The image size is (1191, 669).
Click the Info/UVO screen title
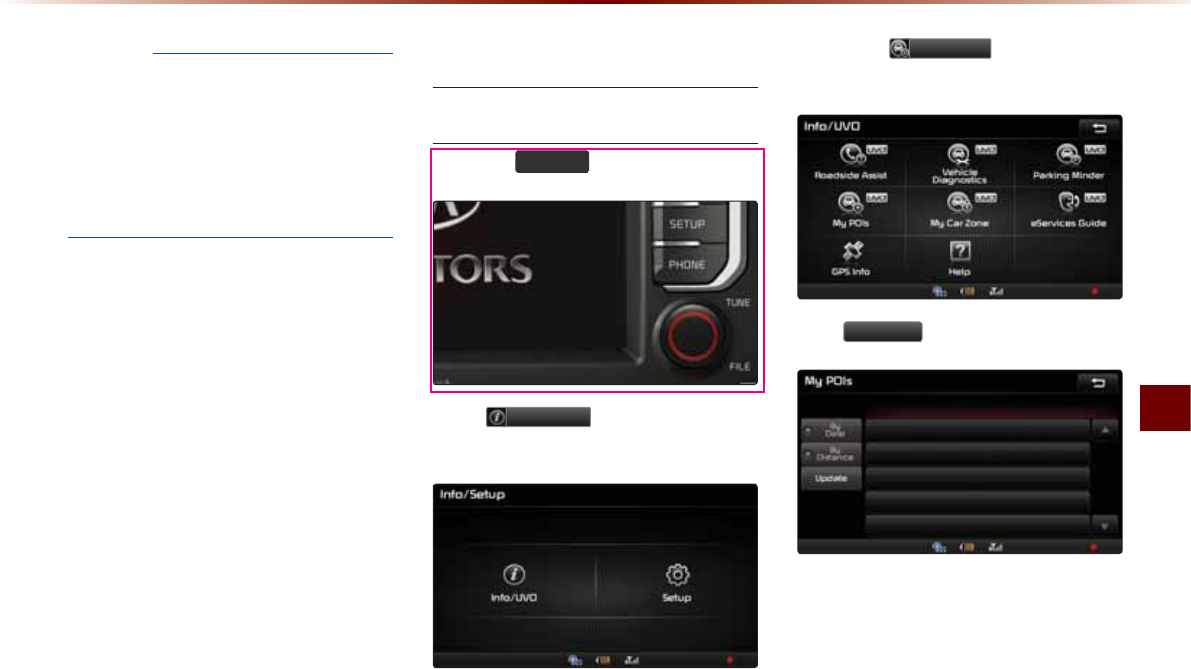(x=832, y=127)
